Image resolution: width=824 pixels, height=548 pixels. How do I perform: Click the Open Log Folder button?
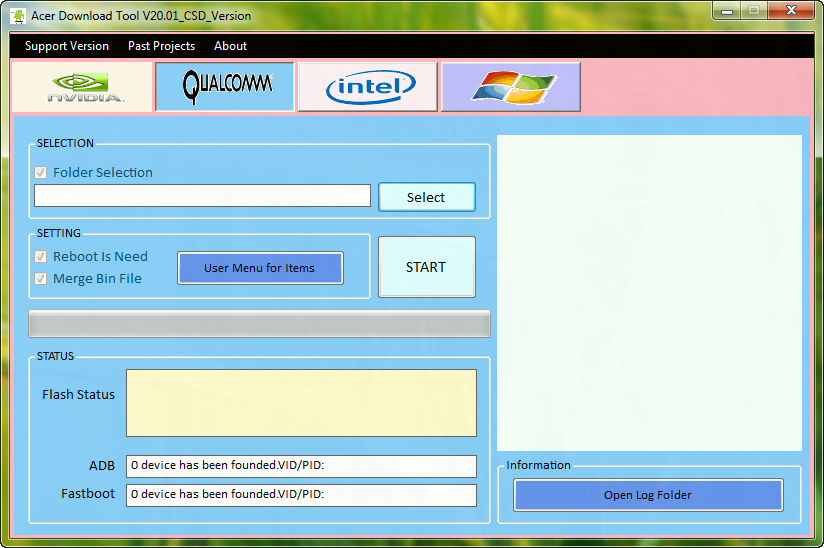point(648,495)
